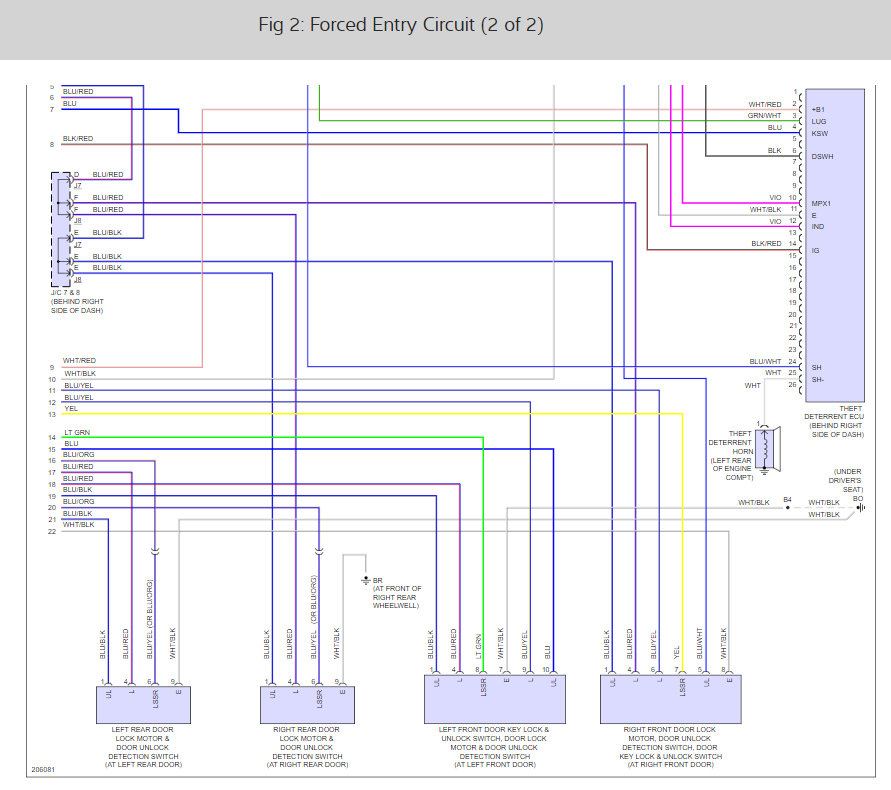Click the 'BLU/ORG' label at left pin 16
The image size is (891, 790).
[78, 455]
